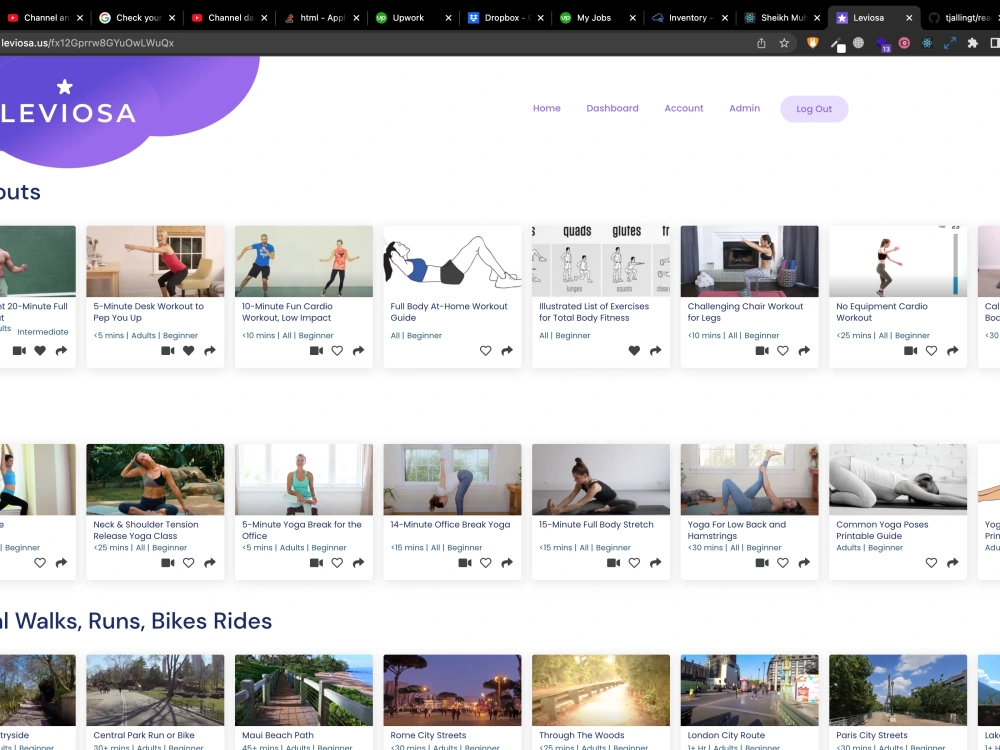This screenshot has height=750, width=1000.
Task: Share the 10-Minute Fun Cardio Workout
Action: 358,351
